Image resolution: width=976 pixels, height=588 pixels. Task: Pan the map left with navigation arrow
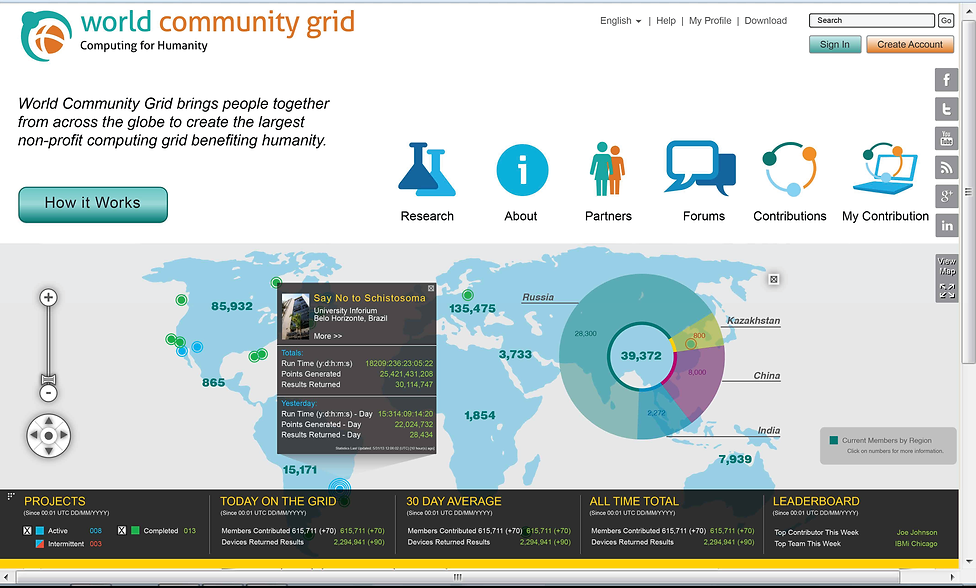tap(34, 436)
